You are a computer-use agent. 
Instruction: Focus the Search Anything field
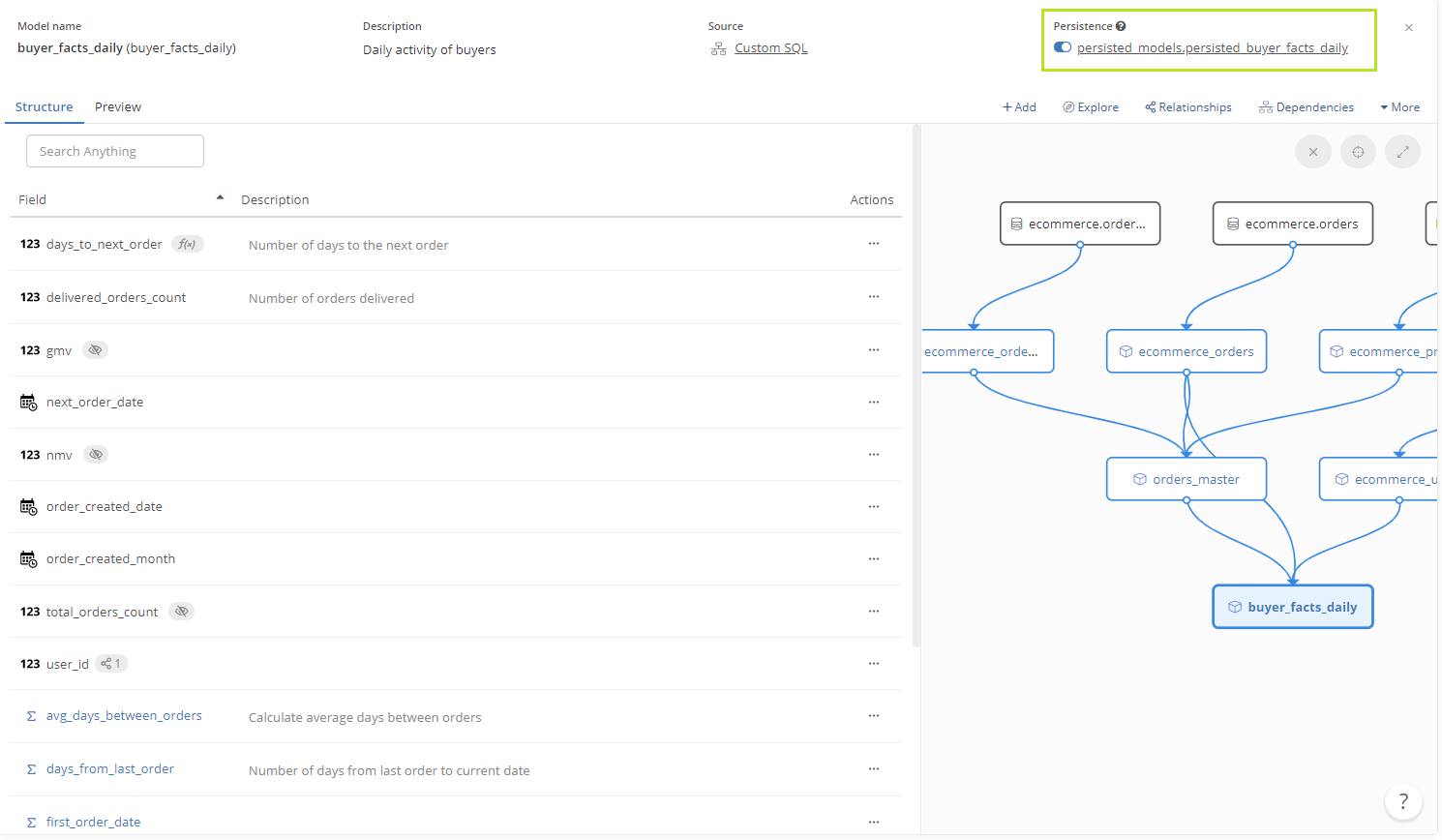(x=115, y=151)
